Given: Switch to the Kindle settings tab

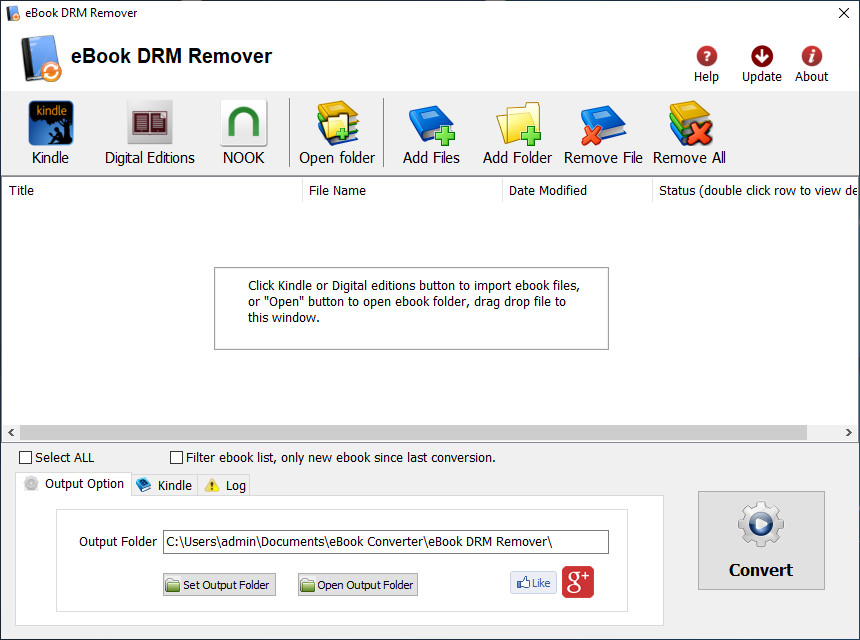Looking at the screenshot, I should click(165, 485).
